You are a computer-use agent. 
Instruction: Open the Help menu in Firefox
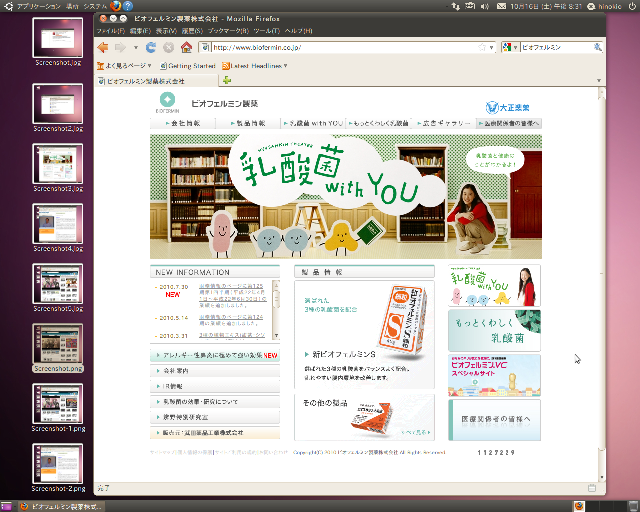tap(298, 31)
